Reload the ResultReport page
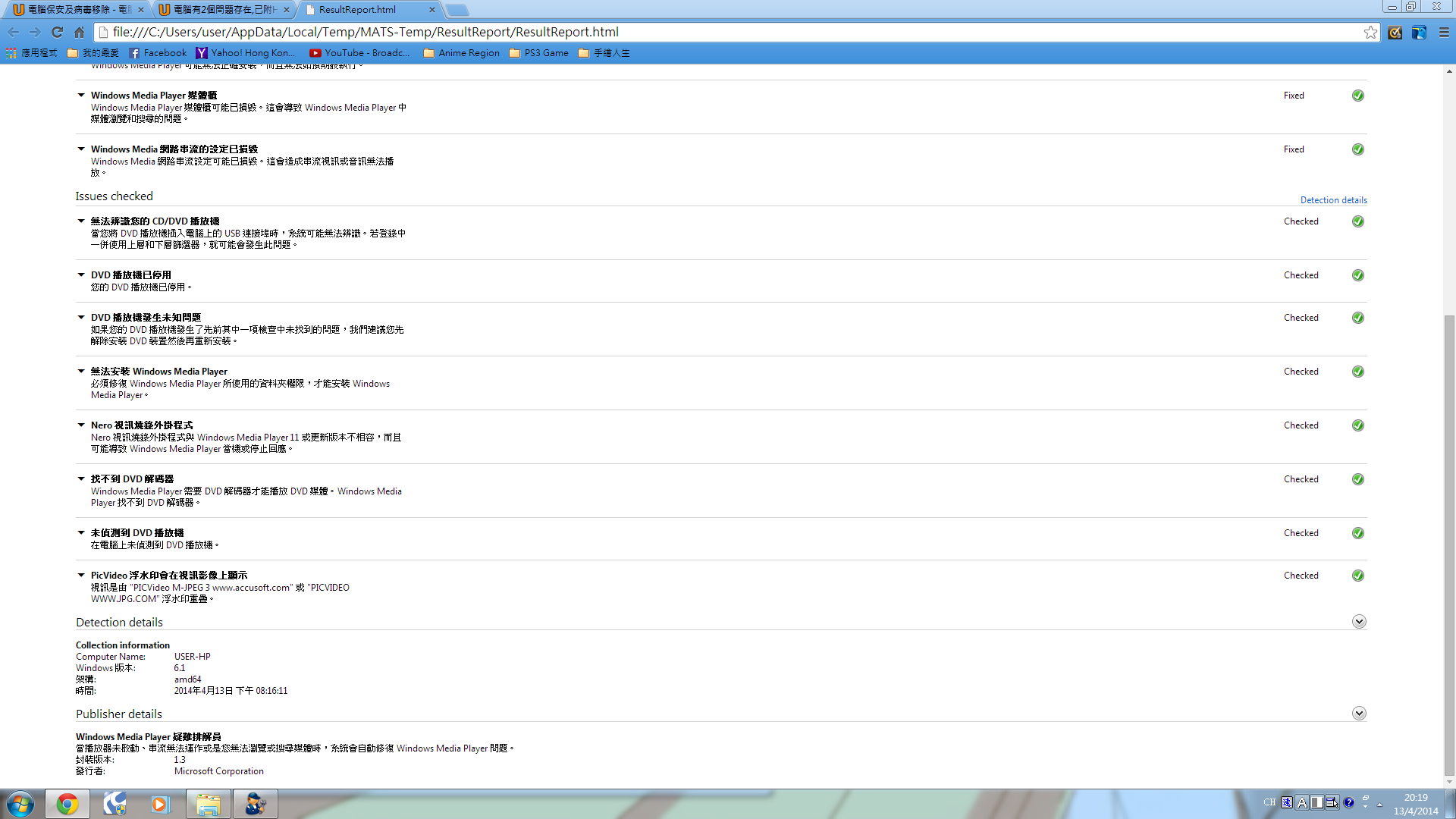 click(57, 32)
